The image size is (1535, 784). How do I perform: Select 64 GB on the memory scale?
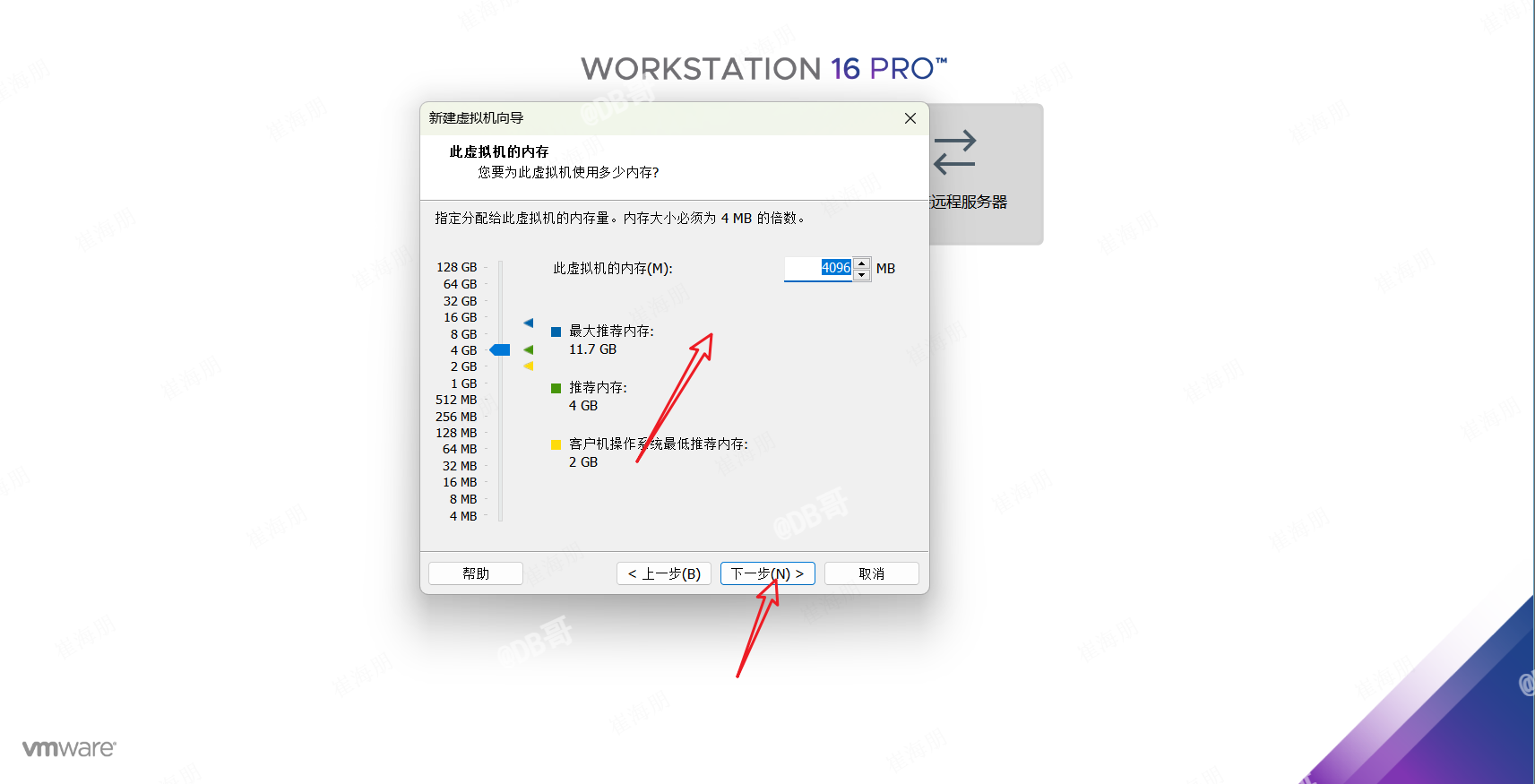point(461,284)
